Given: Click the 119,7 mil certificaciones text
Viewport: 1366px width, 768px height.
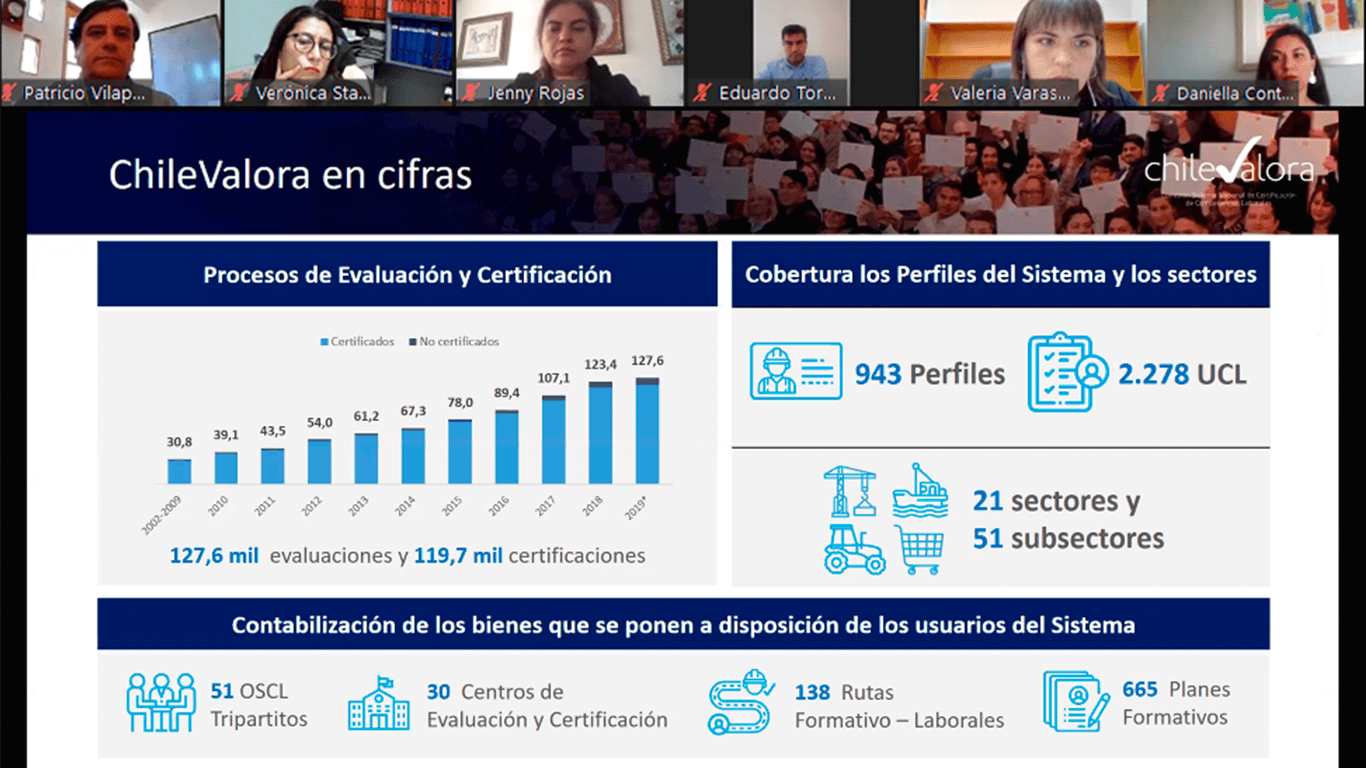Looking at the screenshot, I should coord(530,556).
